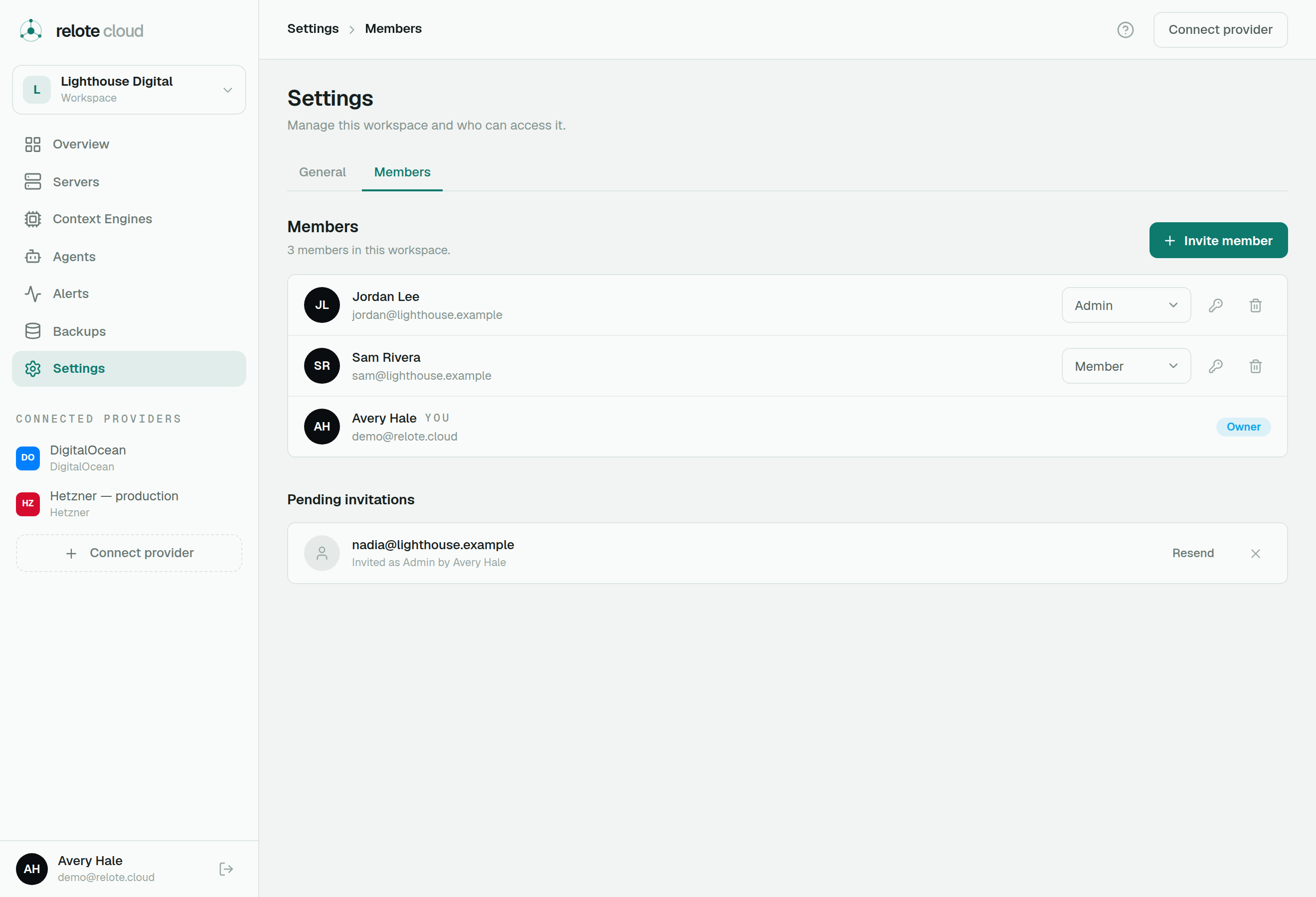The image size is (1316, 897).
Task: Click the YOU label beside Avery Hale
Action: coord(437,418)
